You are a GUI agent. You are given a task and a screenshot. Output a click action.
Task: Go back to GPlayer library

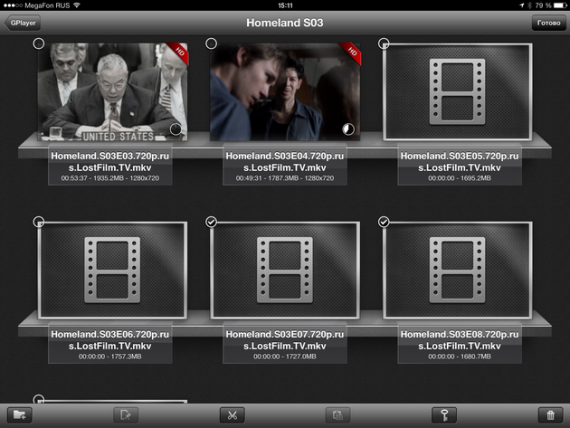click(23, 23)
